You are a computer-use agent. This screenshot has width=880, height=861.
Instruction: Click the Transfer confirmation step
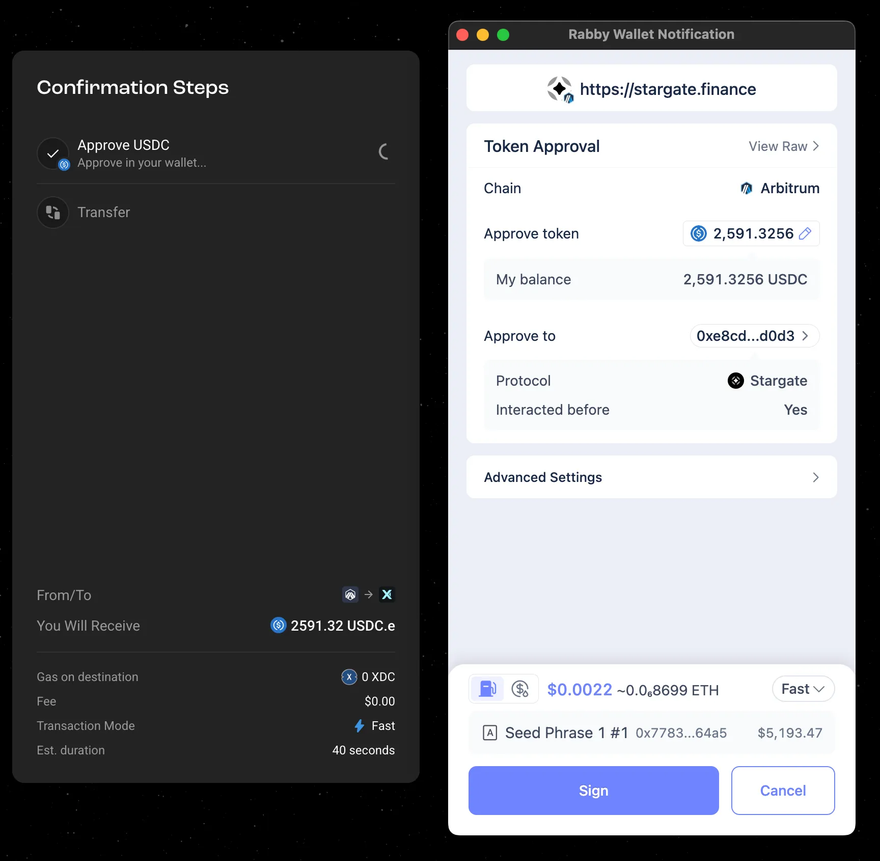(216, 212)
